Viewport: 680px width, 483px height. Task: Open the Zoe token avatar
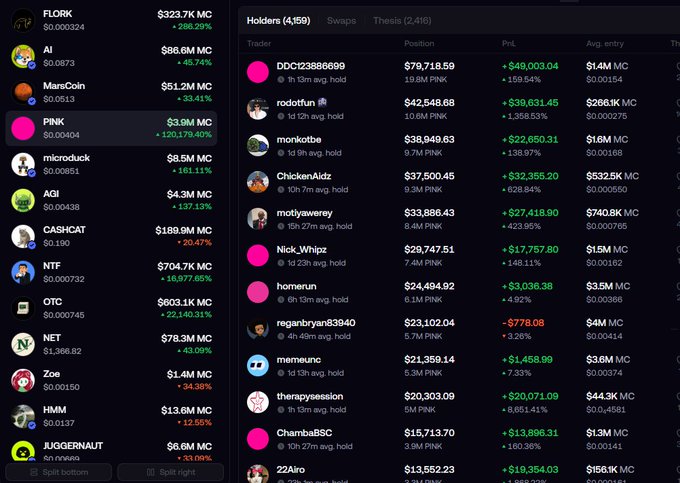click(23, 380)
